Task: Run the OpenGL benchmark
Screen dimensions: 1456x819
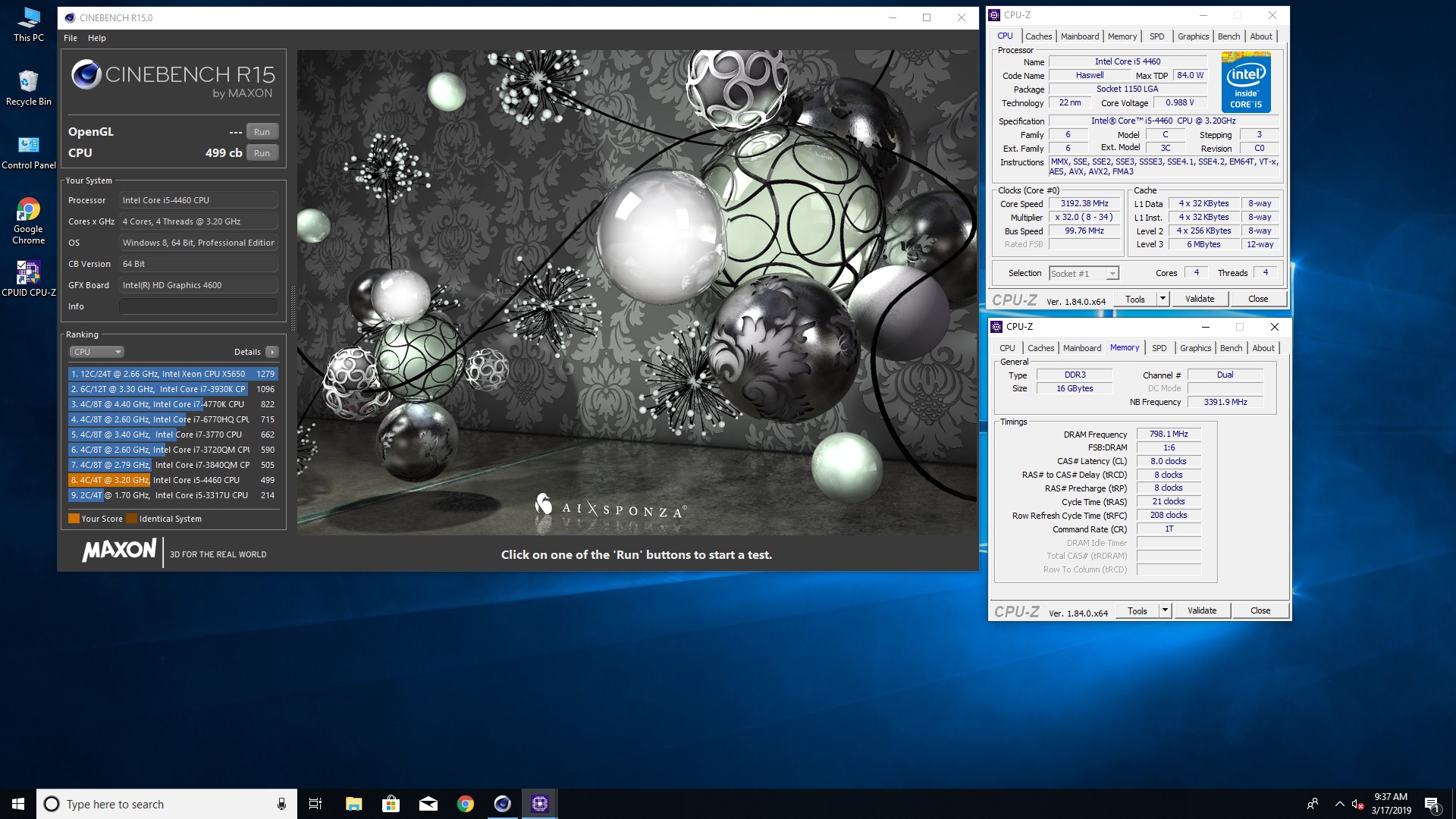Action: [262, 132]
